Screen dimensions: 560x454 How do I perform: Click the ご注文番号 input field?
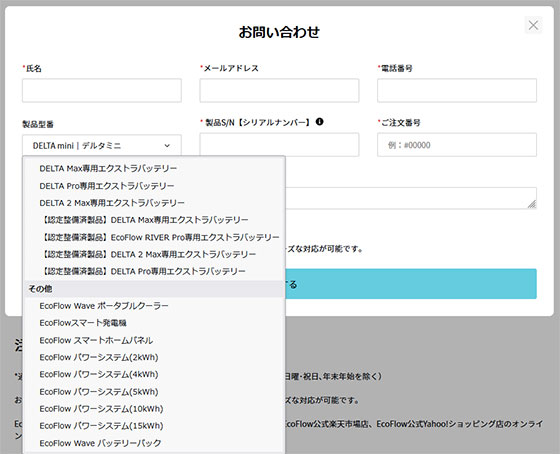coord(457,145)
